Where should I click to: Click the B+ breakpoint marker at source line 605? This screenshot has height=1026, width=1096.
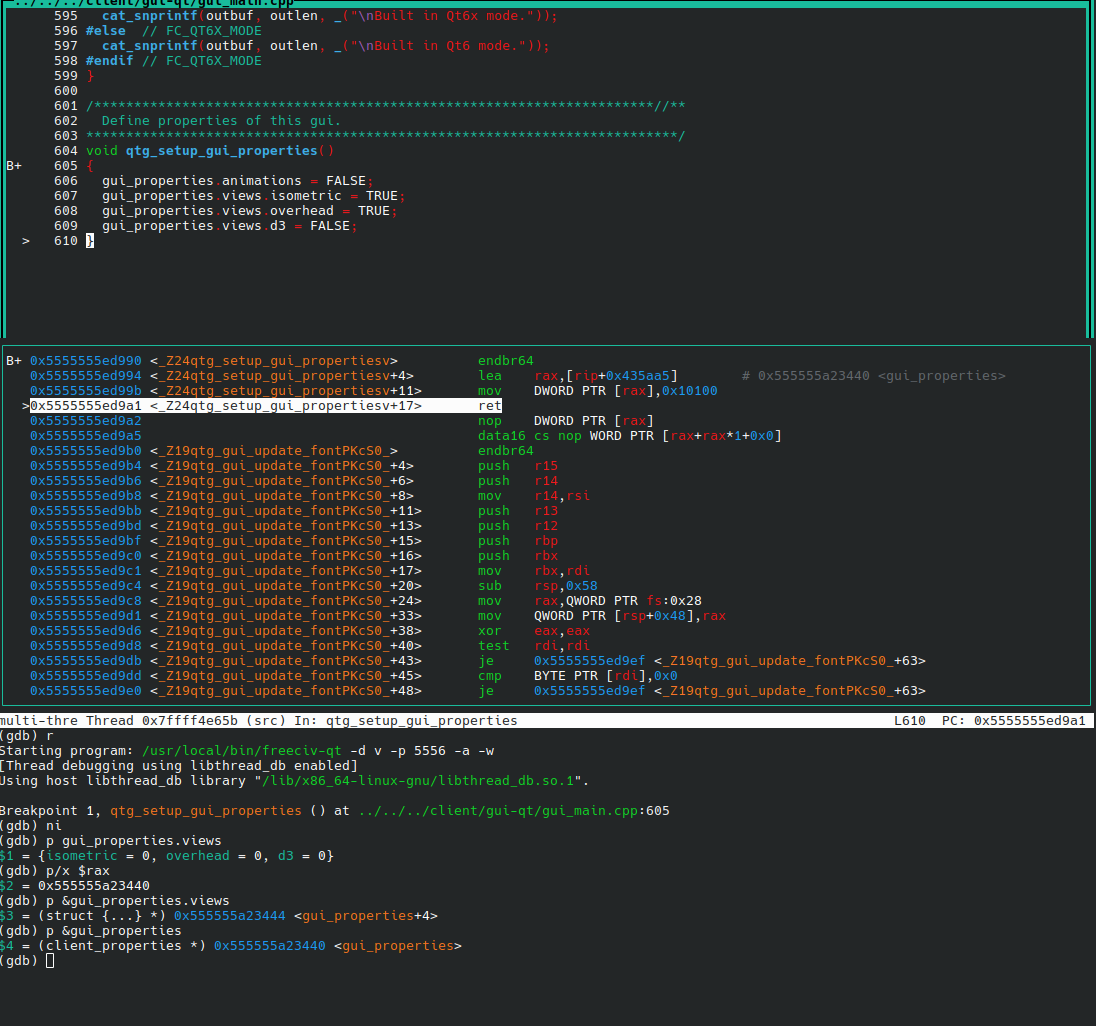click(14, 166)
